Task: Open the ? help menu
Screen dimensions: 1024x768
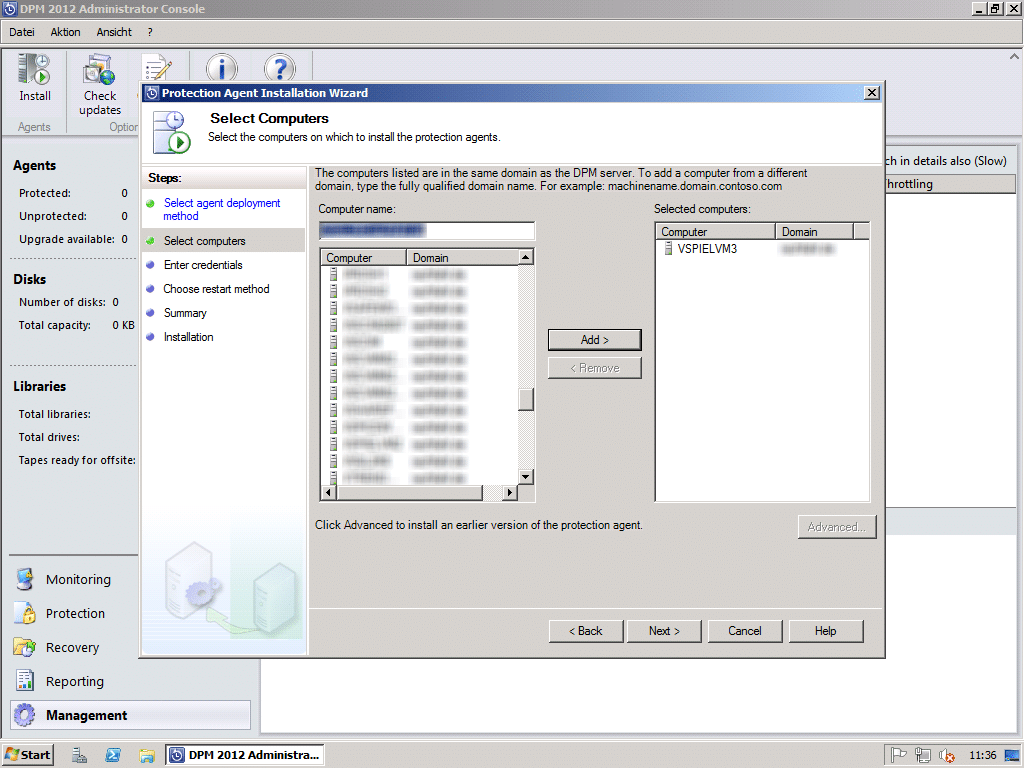Action: tap(150, 32)
